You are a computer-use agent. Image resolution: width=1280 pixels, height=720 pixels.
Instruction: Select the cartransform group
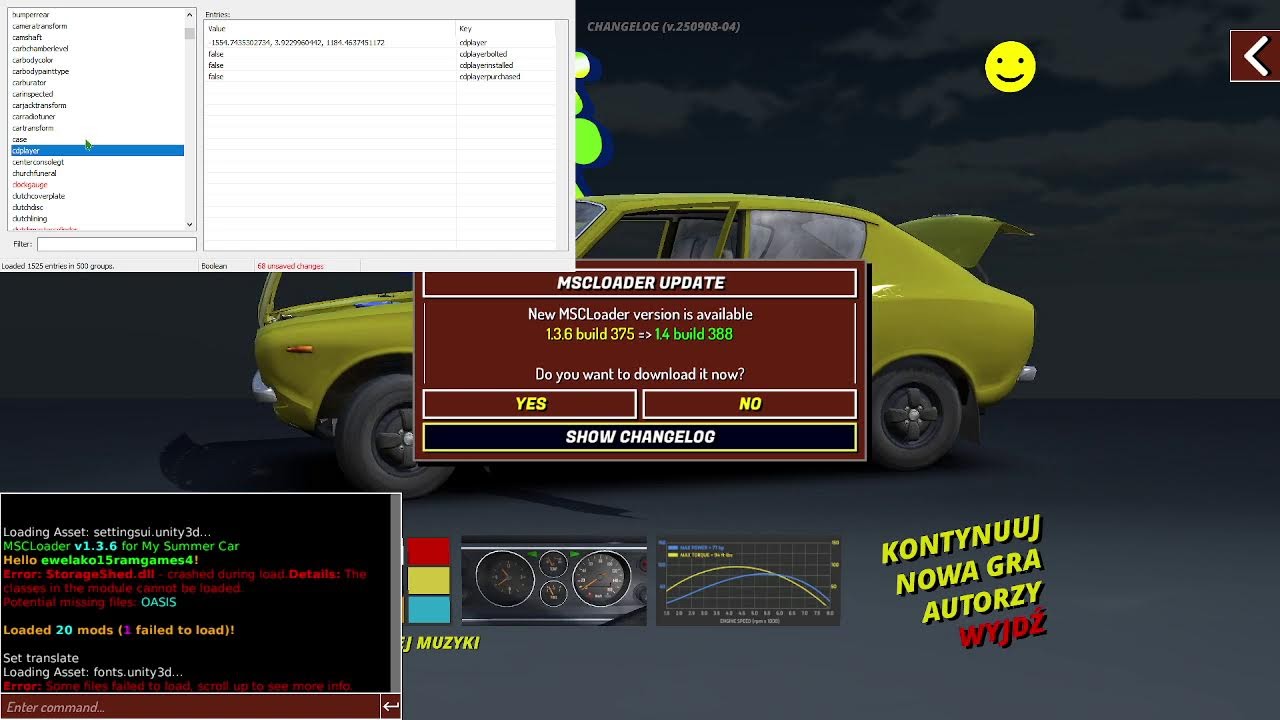point(33,128)
